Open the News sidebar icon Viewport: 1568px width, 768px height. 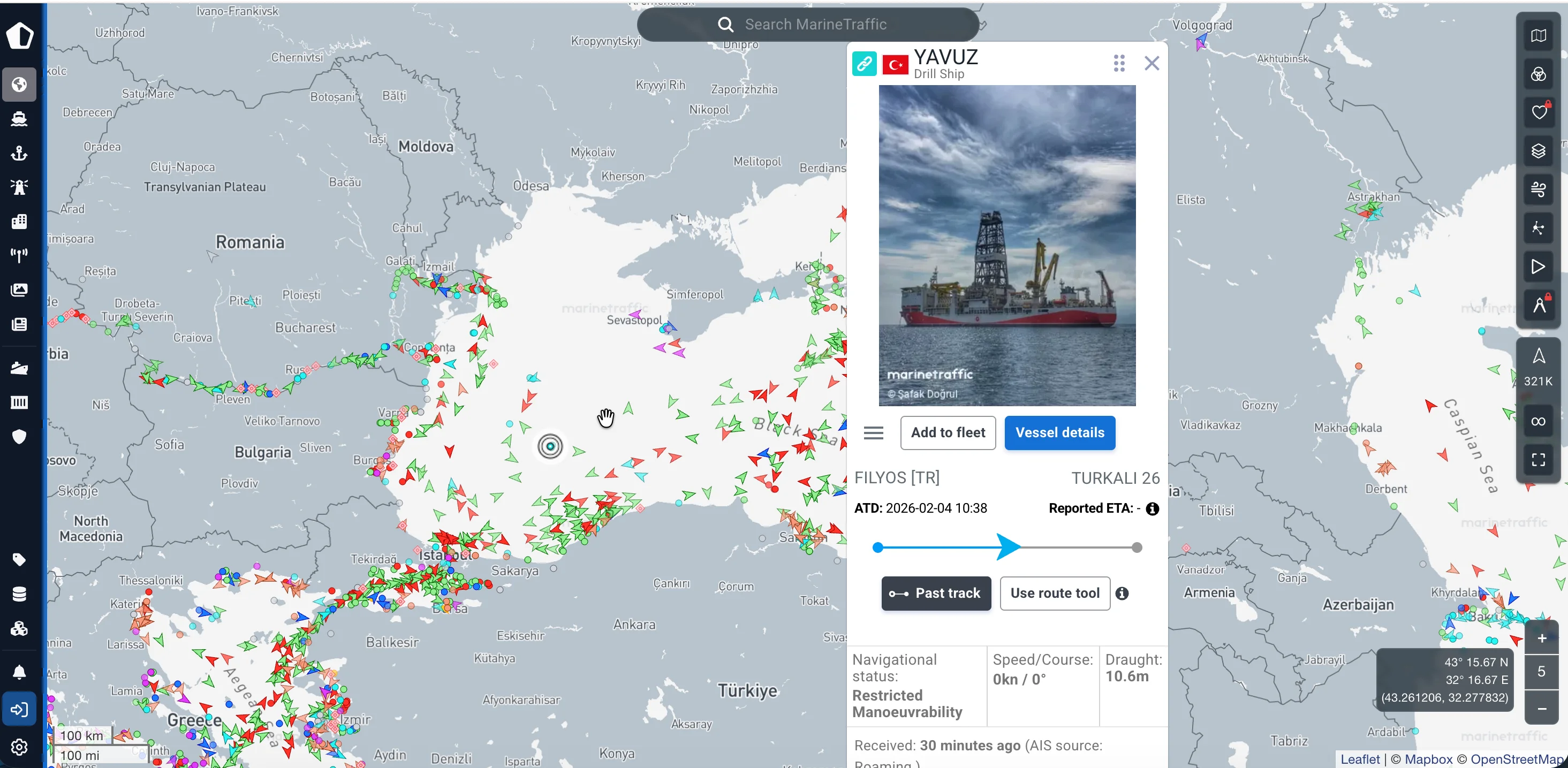(19, 324)
